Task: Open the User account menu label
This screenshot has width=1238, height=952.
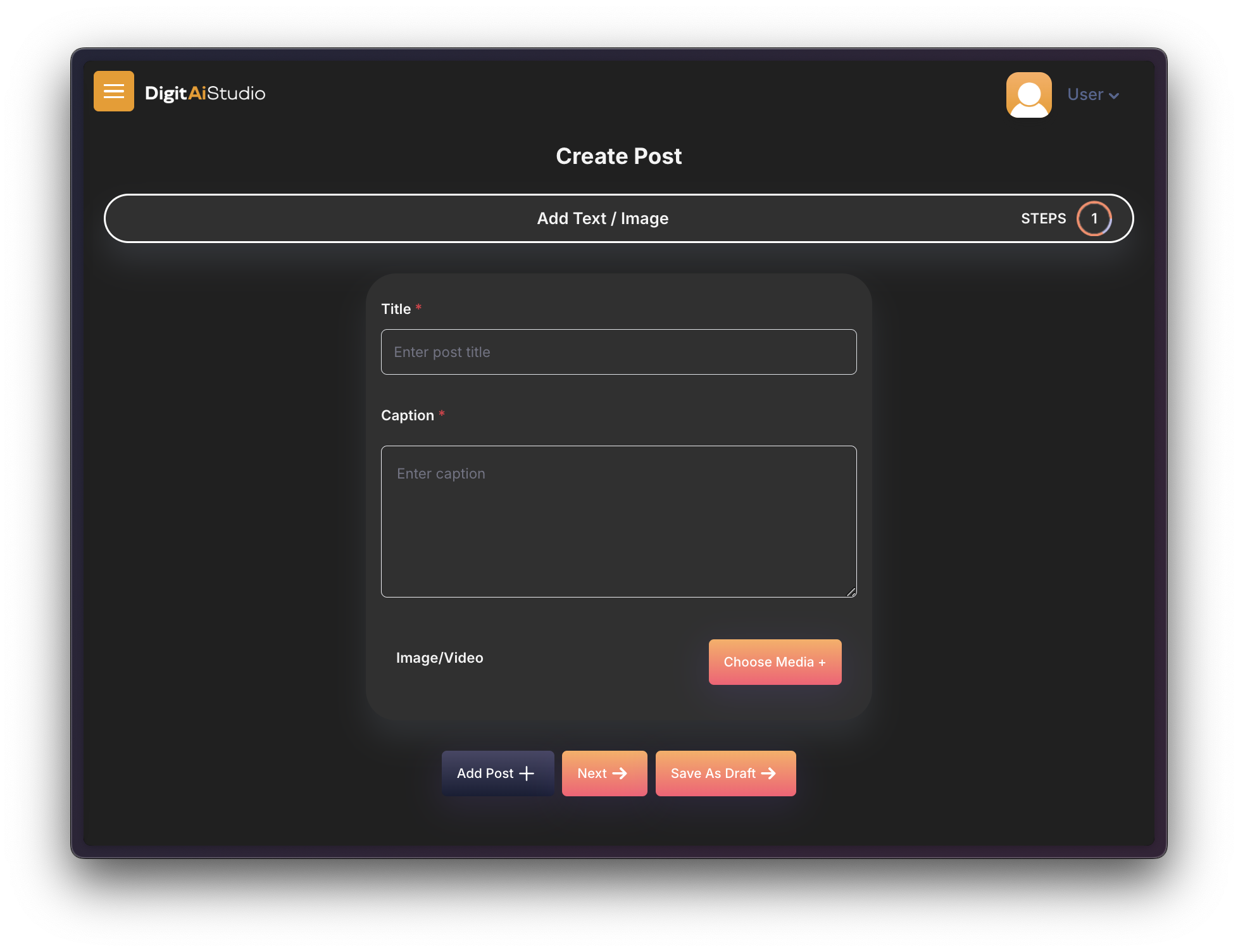Action: (1085, 94)
